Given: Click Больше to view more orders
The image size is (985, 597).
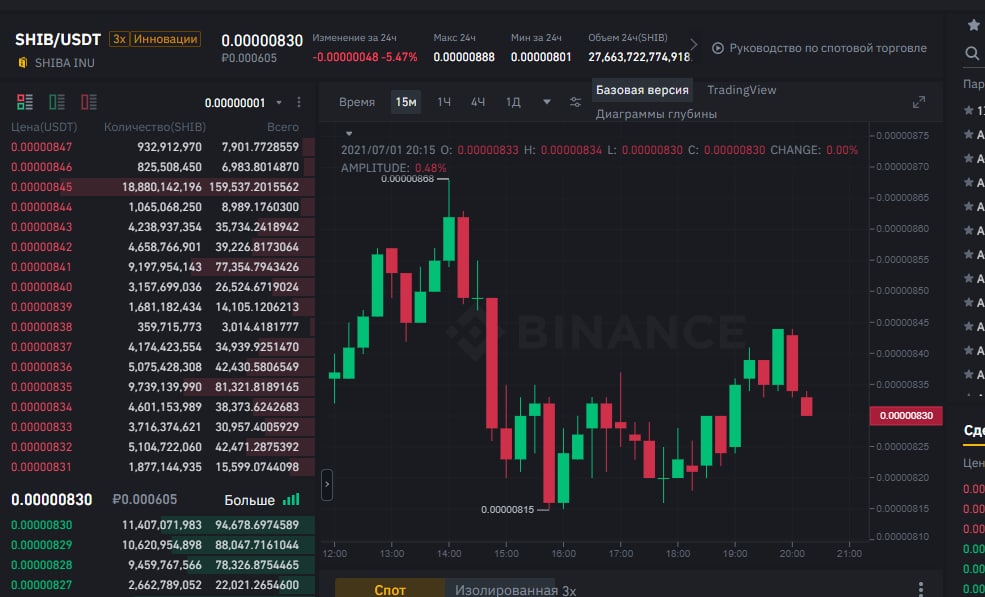Looking at the screenshot, I should click(x=249, y=500).
